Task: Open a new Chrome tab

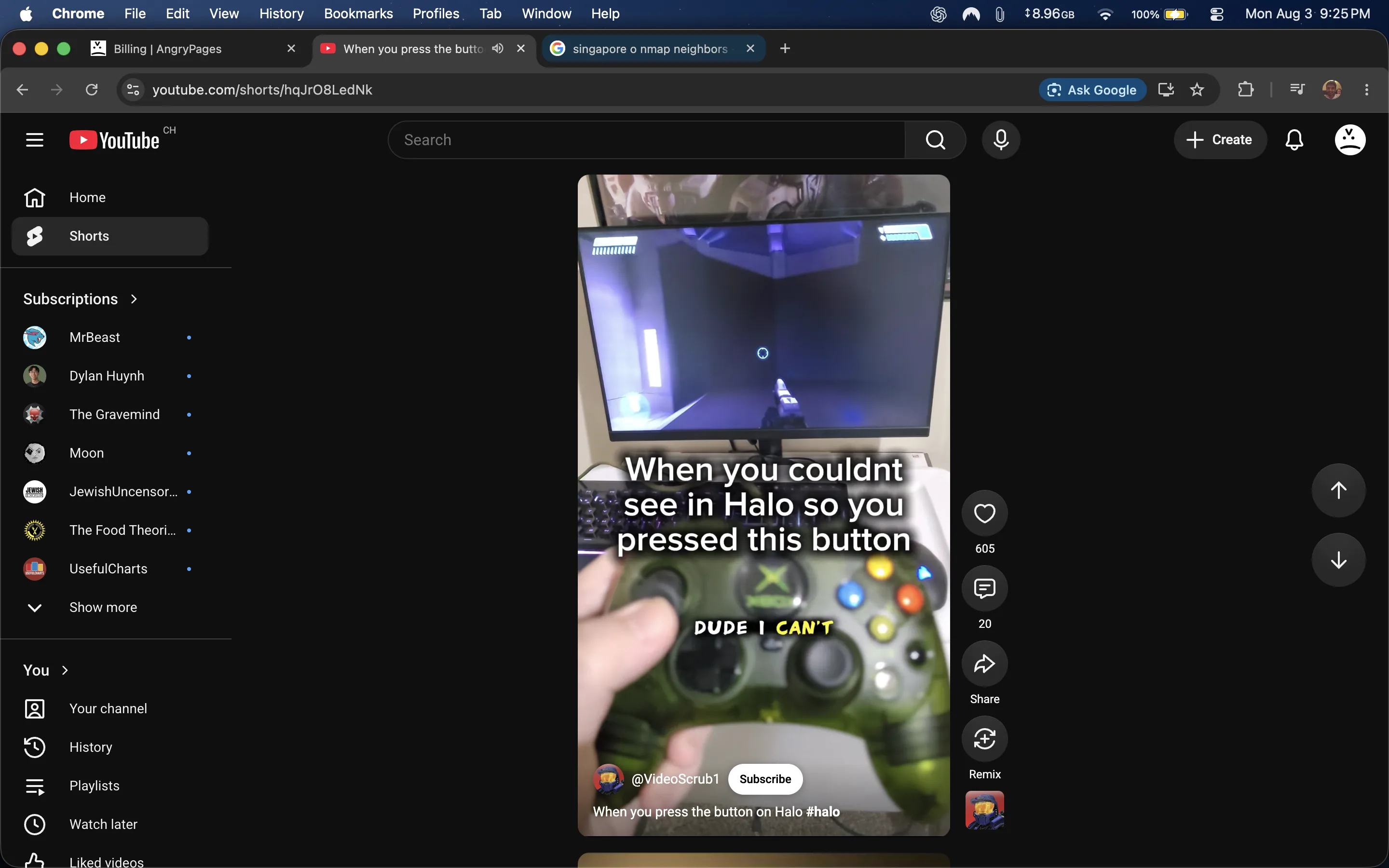Action: pos(785,48)
